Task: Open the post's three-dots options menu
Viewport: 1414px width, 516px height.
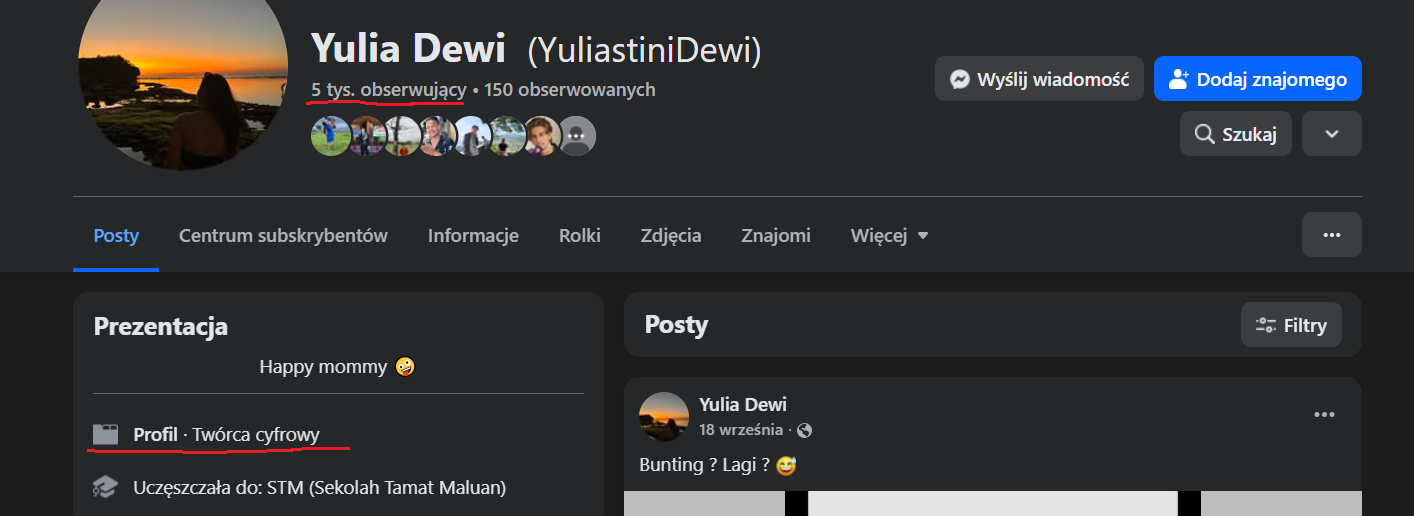Action: coord(1324,415)
